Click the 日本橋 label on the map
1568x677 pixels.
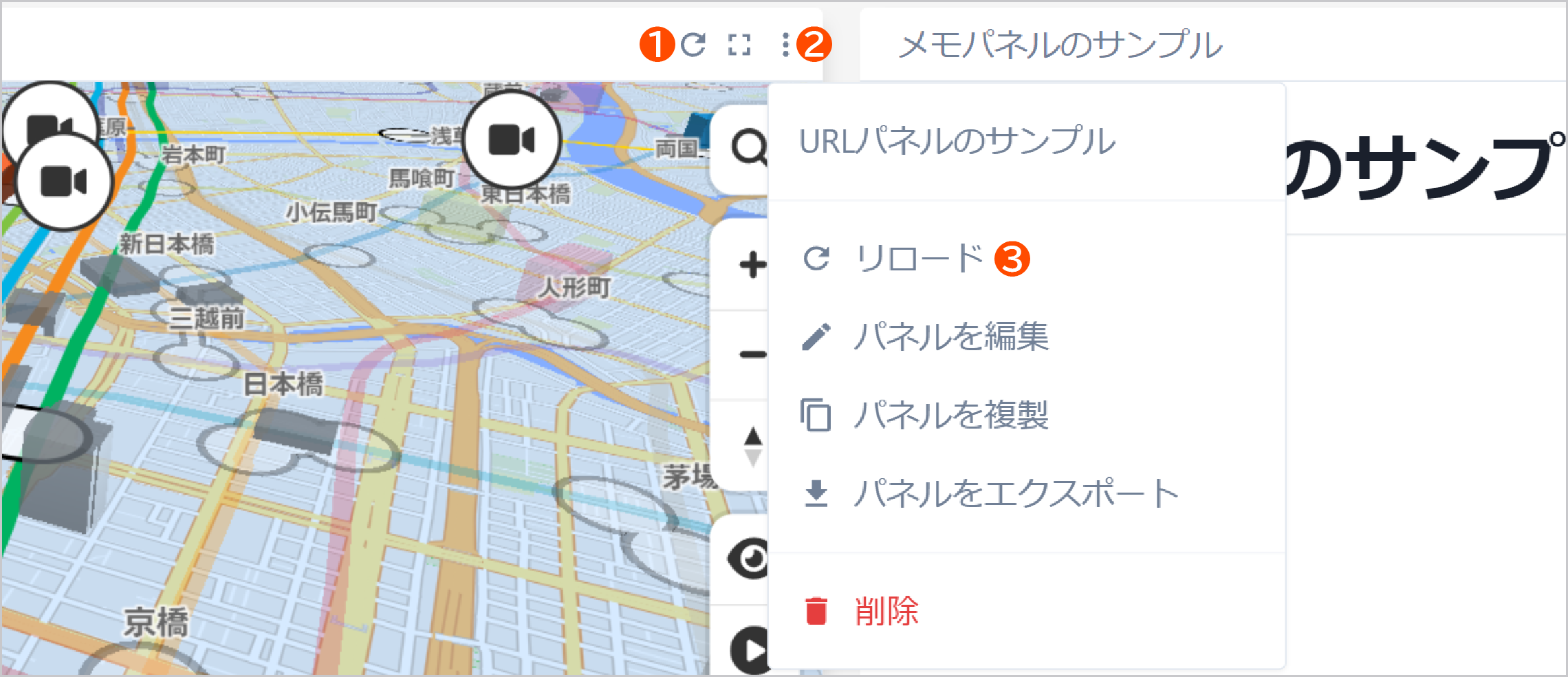point(283,384)
